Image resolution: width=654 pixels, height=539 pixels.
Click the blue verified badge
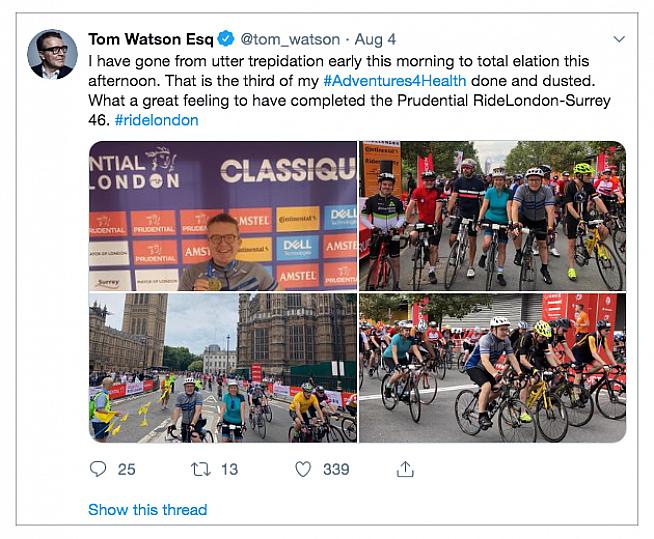click(x=227, y=39)
